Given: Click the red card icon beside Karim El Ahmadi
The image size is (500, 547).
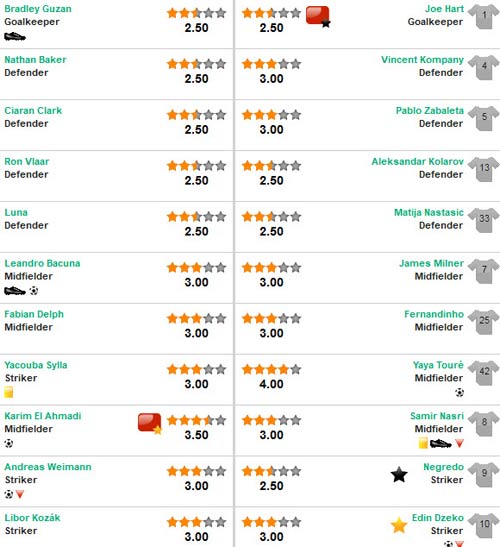Looking at the screenshot, I should click(150, 424).
